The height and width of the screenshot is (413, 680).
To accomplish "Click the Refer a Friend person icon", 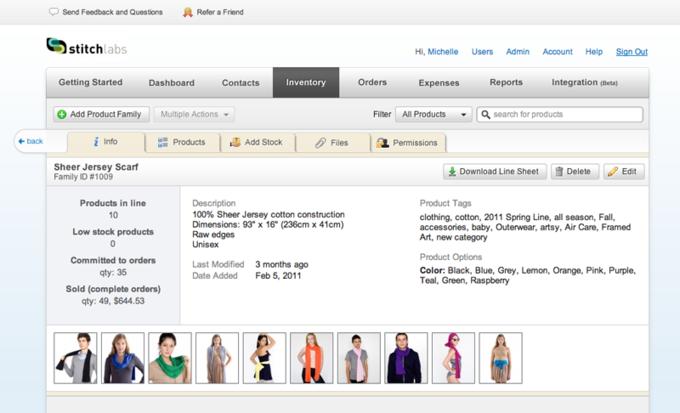I will 188,12.
